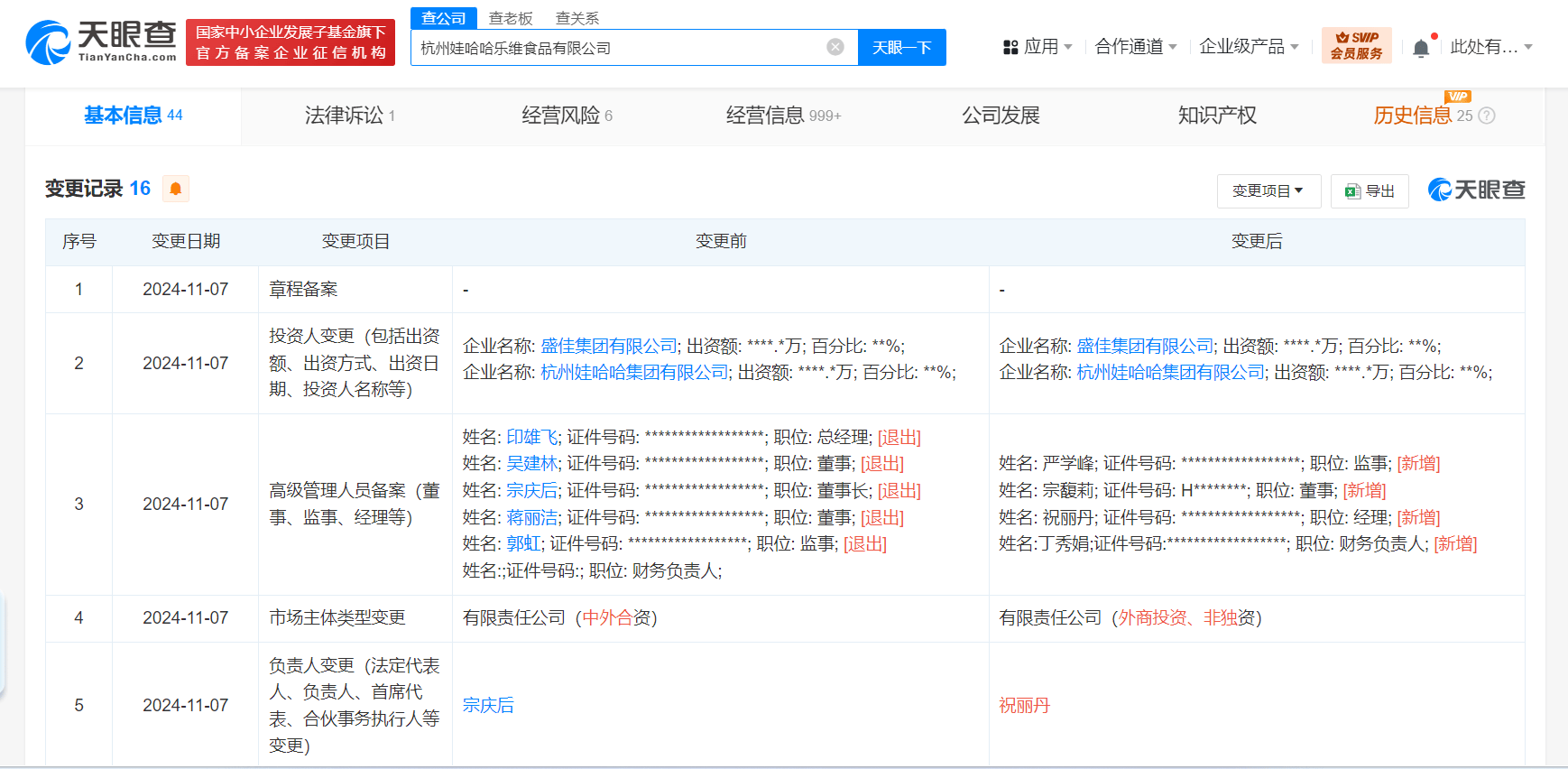Switch to 公司发展 tab
The width and height of the screenshot is (1568, 769).
1001,116
